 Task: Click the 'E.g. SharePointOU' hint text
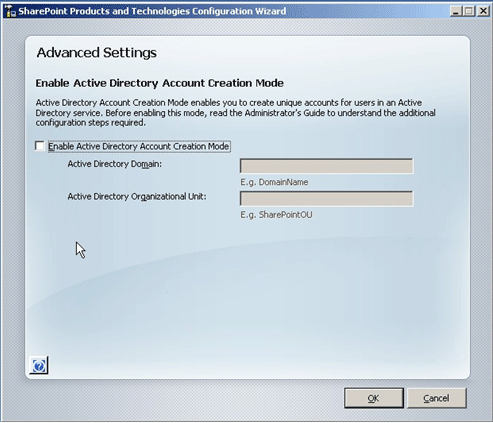pos(276,215)
